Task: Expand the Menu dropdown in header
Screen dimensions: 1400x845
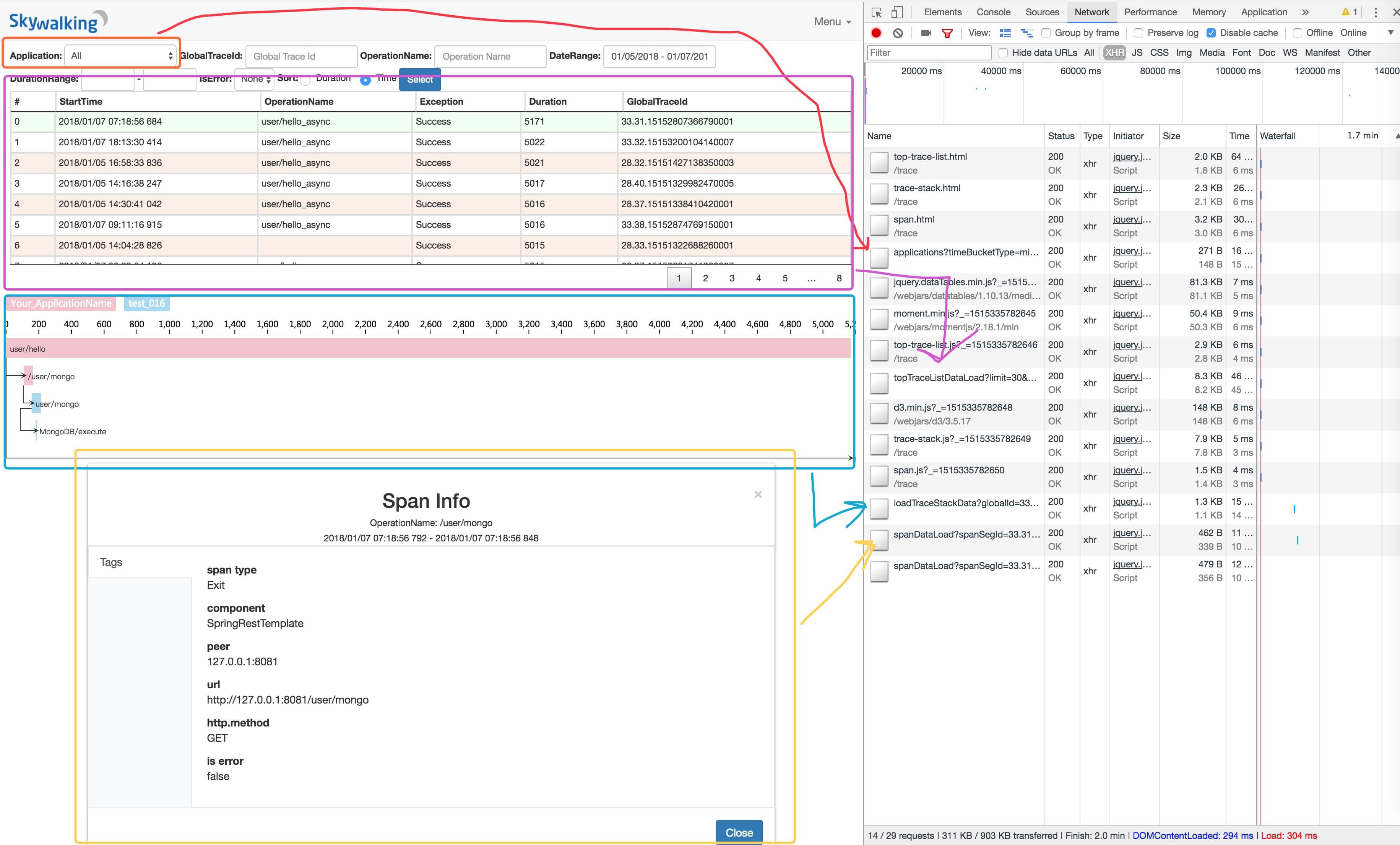Action: coord(832,21)
